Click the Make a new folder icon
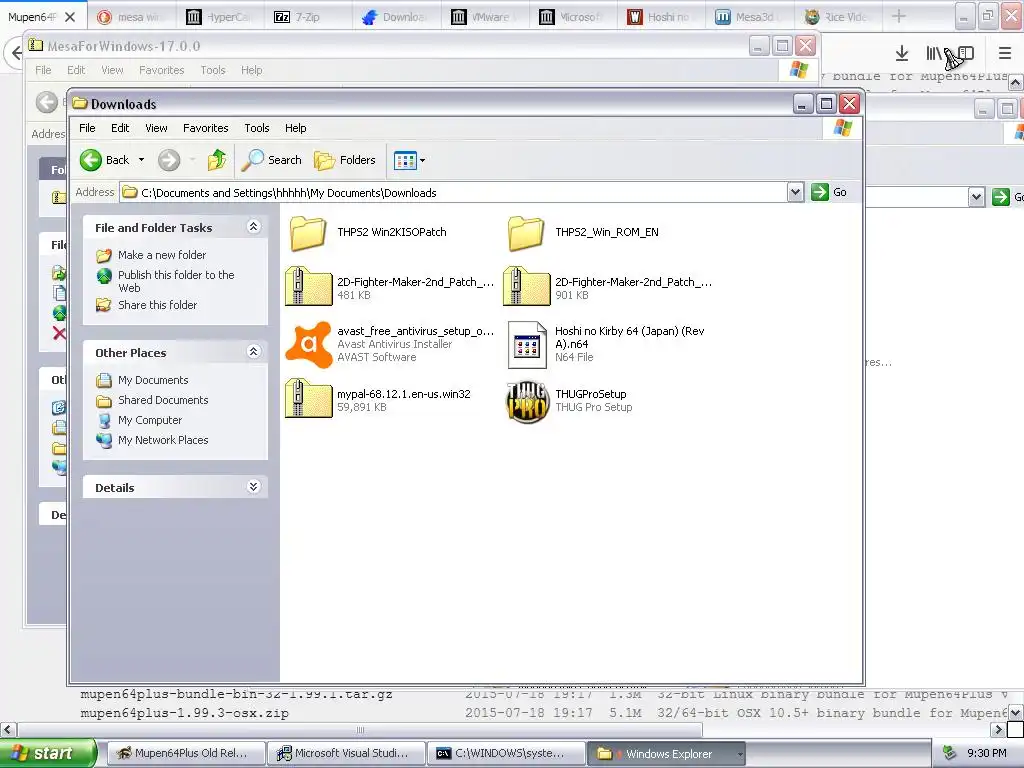The height and width of the screenshot is (768, 1024). (104, 255)
